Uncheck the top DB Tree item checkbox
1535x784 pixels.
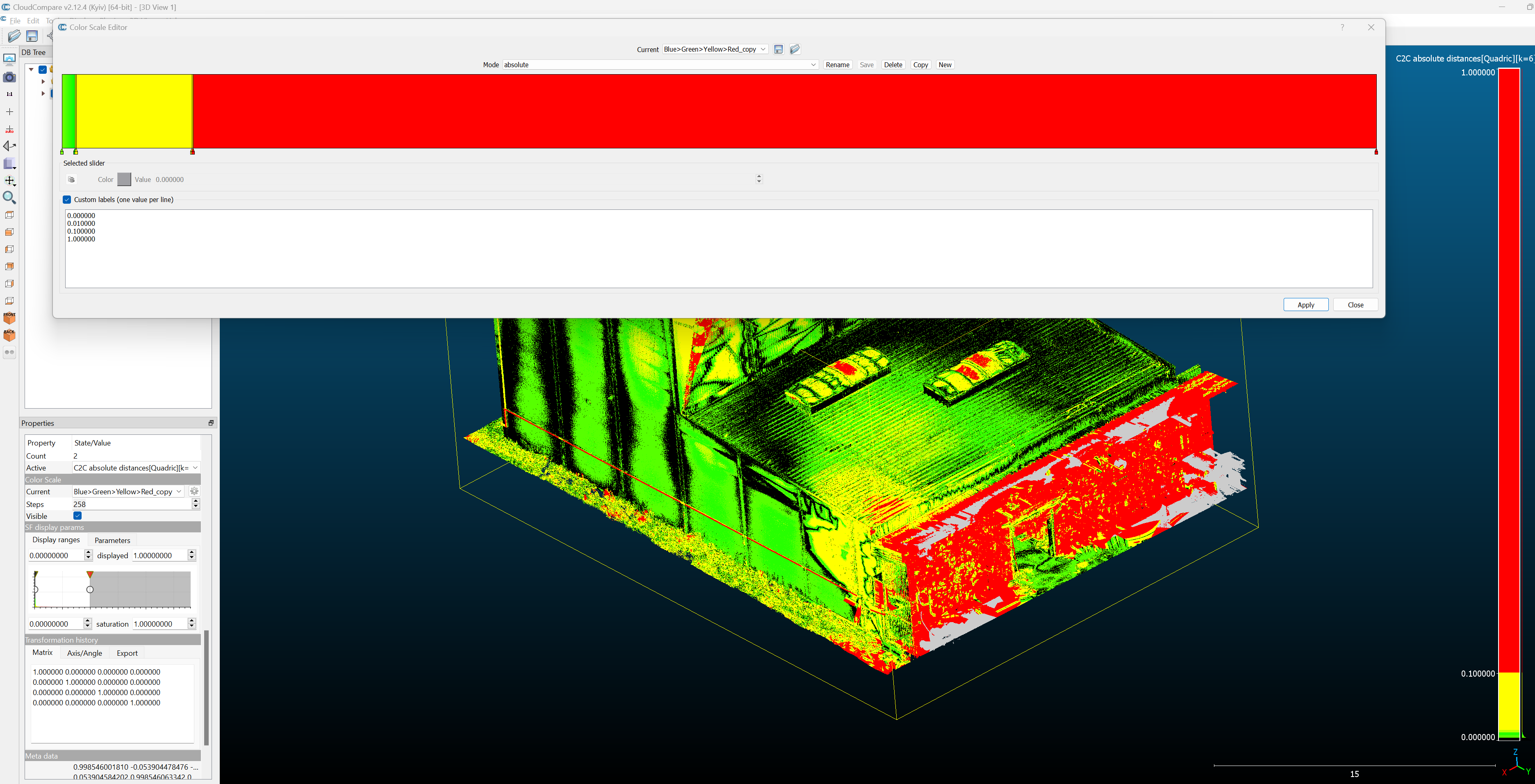(43, 70)
